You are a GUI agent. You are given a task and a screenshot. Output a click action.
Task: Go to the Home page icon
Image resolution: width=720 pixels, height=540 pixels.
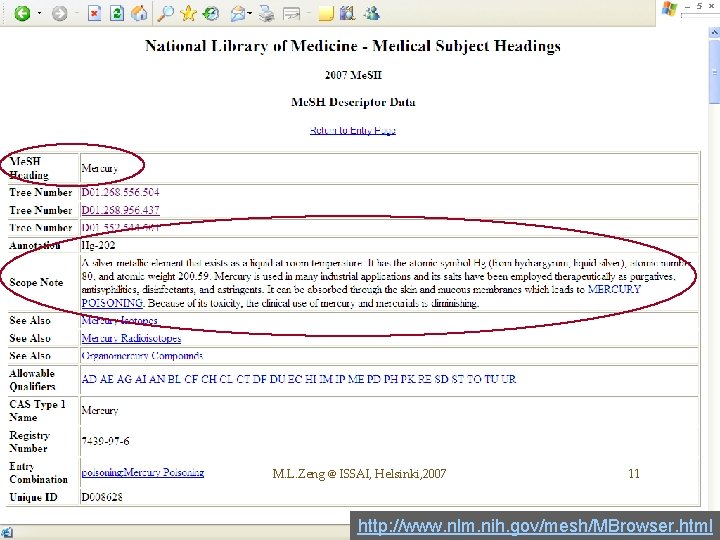tap(139, 13)
